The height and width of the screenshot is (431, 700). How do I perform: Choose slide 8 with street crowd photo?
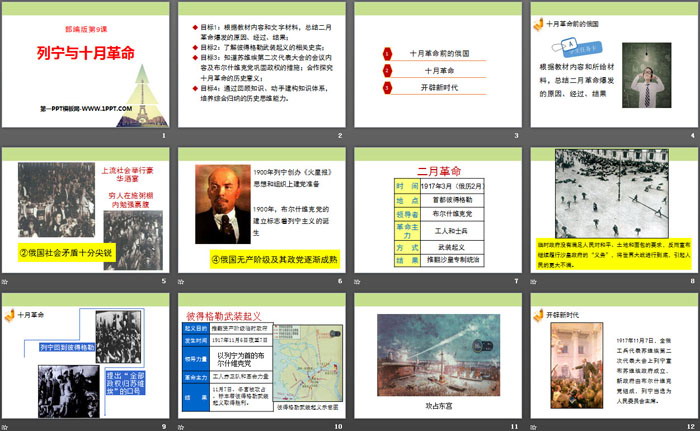pos(612,210)
